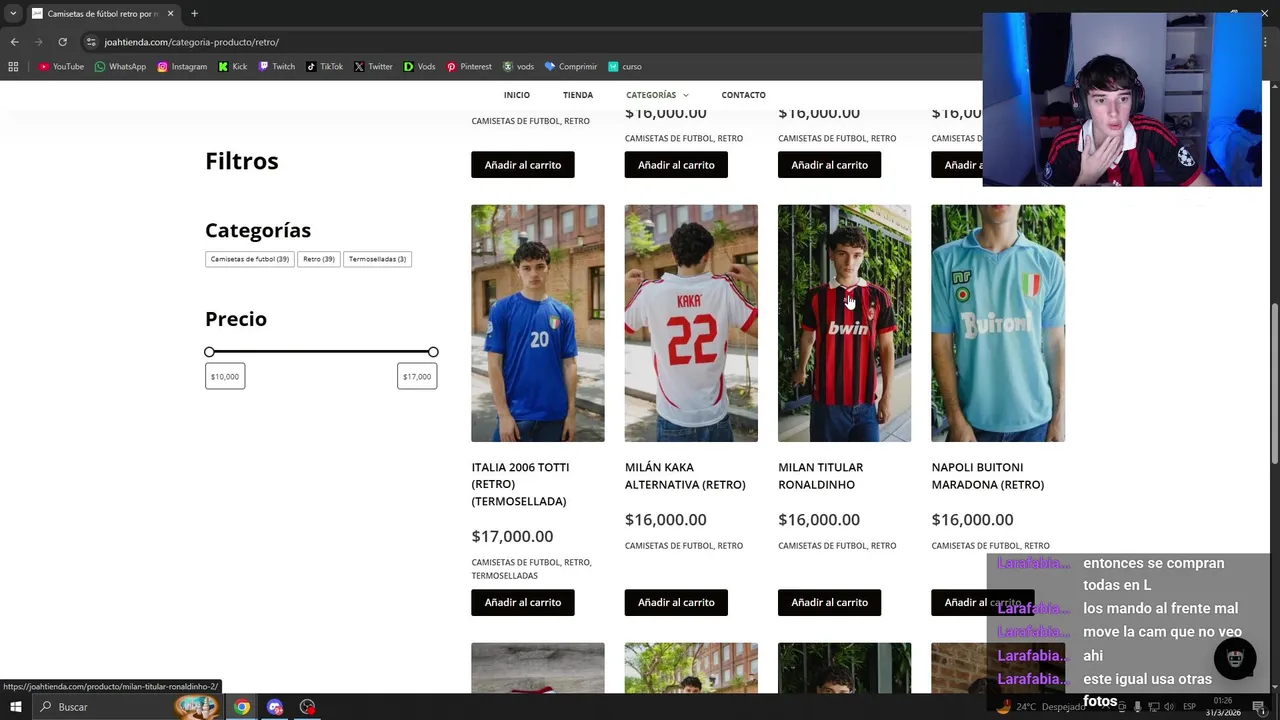Open the Instagram bookmark
This screenshot has height=720, width=1280.
point(182,67)
